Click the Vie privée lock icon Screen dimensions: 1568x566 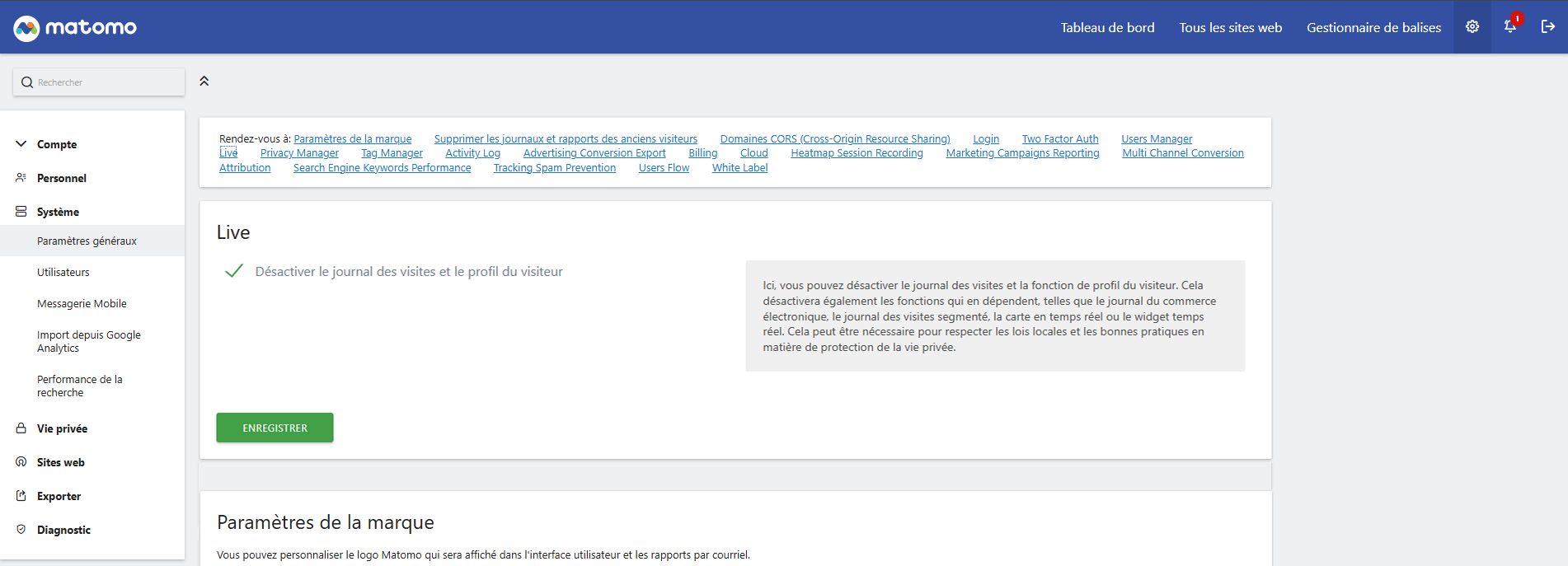point(21,428)
